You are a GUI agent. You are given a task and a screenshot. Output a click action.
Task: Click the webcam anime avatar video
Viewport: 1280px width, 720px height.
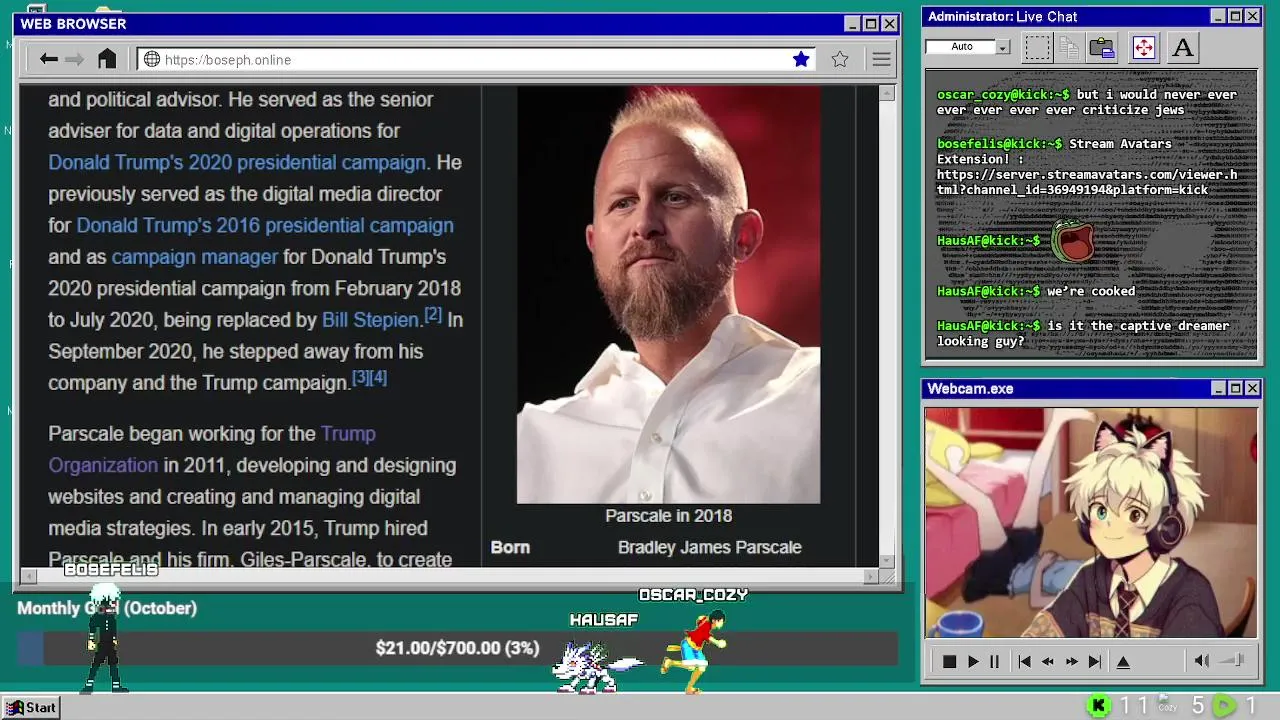[1090, 522]
